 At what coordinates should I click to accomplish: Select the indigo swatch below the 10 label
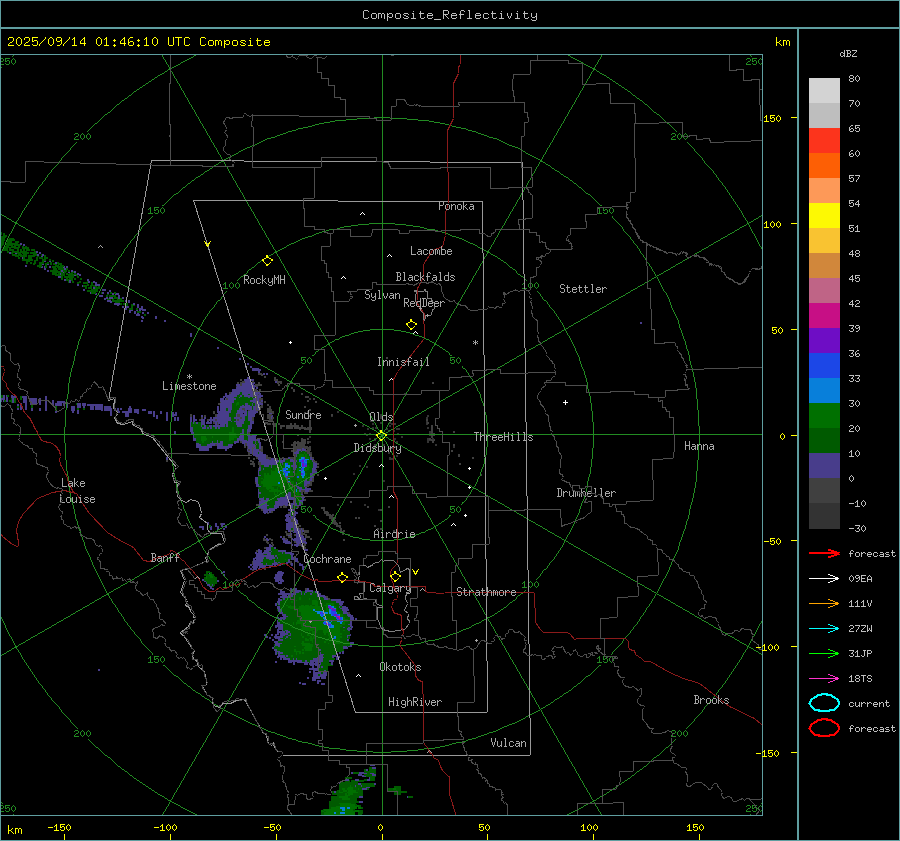point(824,465)
